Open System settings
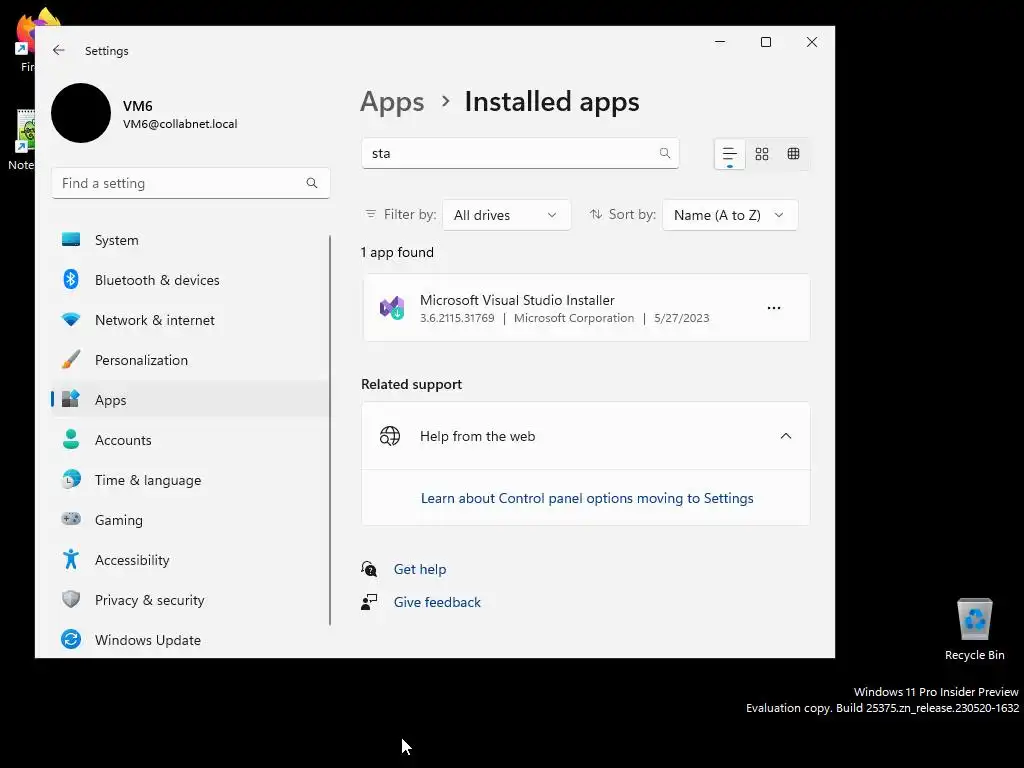The width and height of the screenshot is (1024, 768). (x=189, y=240)
